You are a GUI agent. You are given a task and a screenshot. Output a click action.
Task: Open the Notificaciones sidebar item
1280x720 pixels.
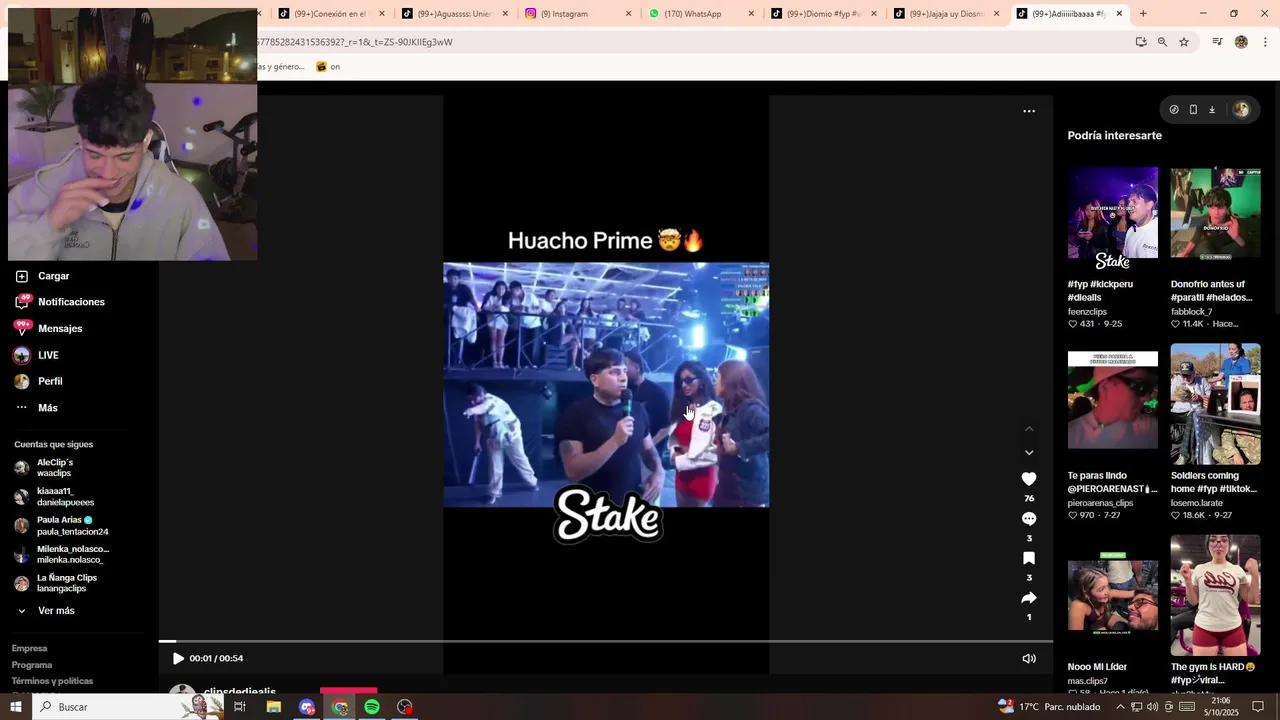tap(60, 302)
